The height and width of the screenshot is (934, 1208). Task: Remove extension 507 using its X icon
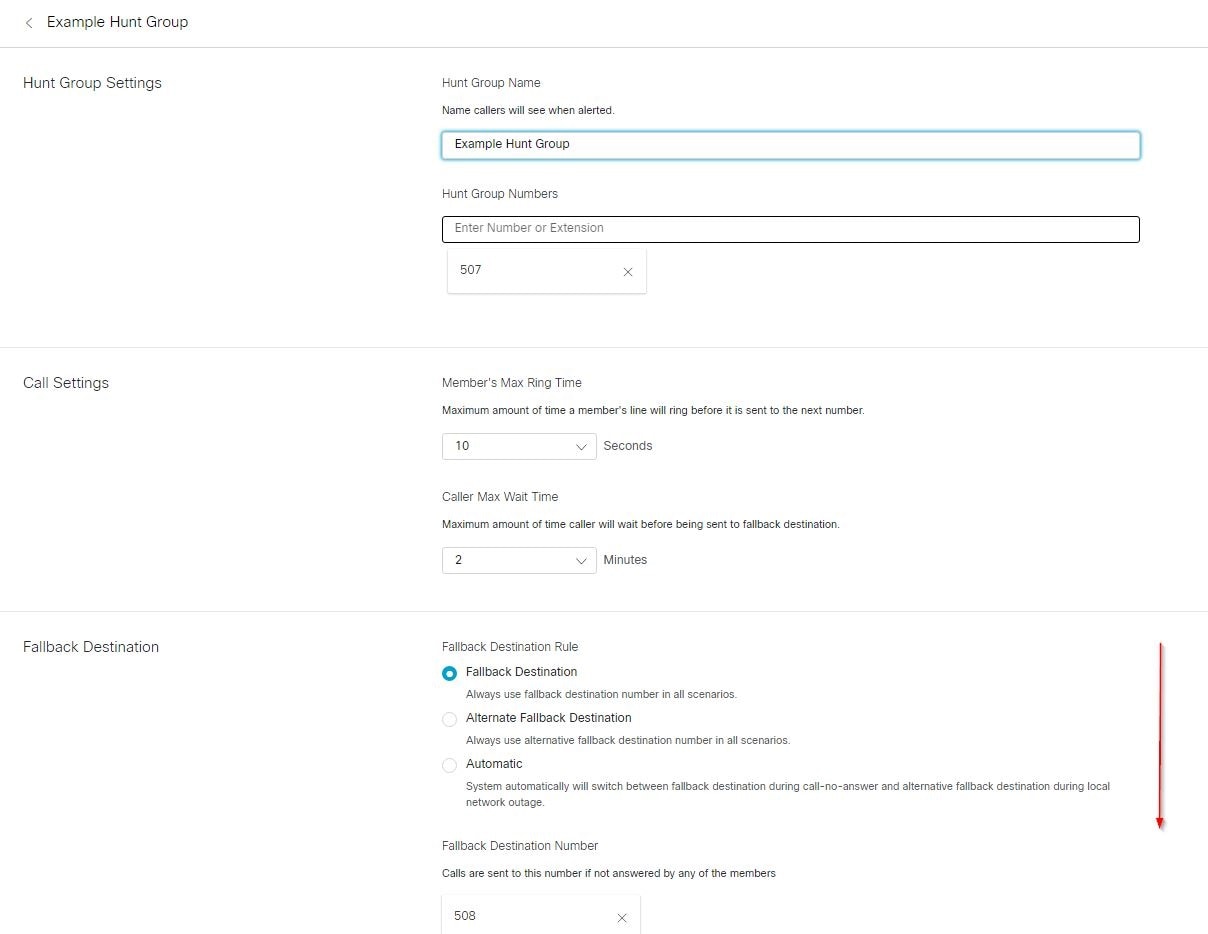628,271
